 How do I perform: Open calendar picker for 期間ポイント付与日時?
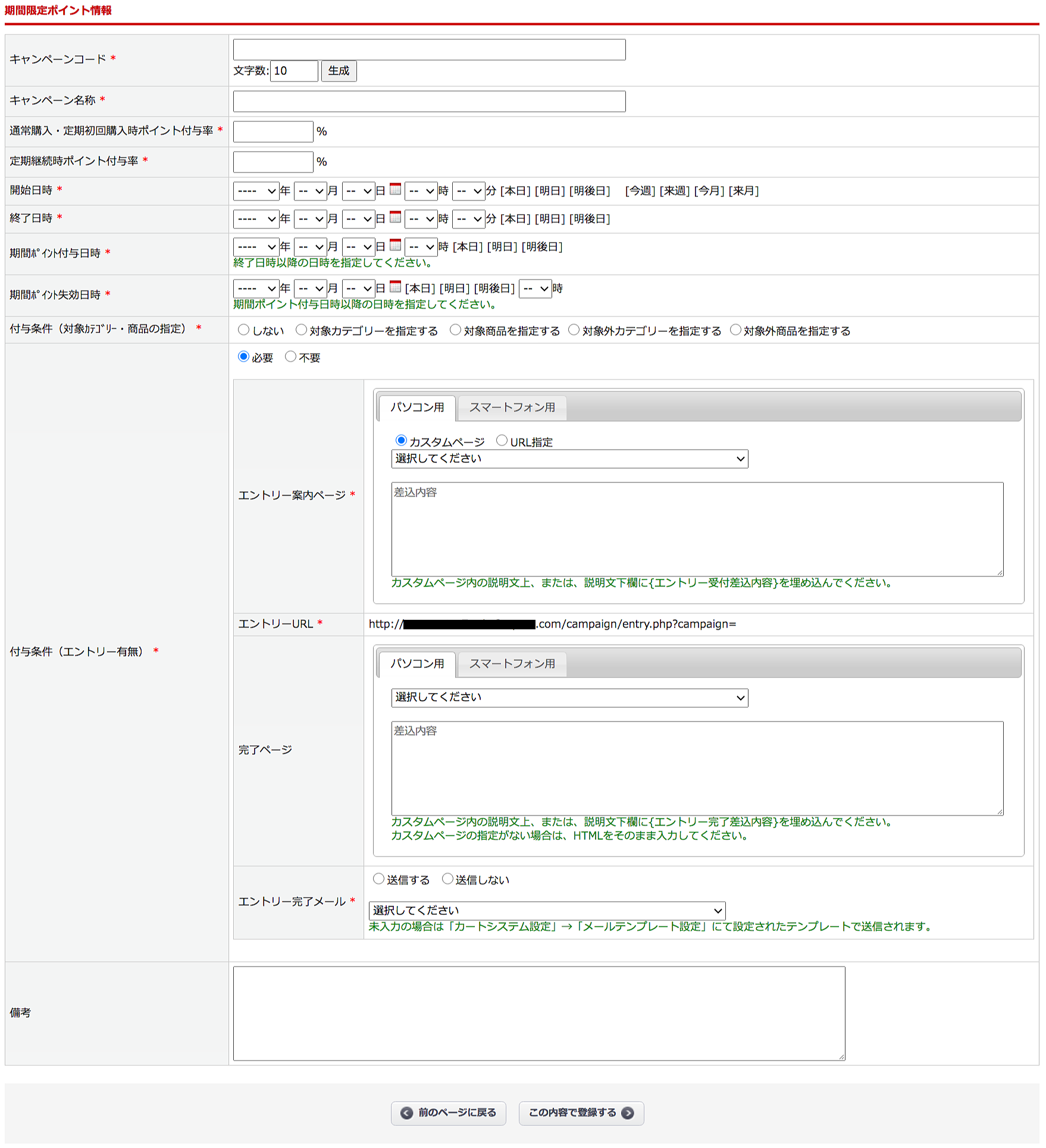pyautogui.click(x=395, y=246)
